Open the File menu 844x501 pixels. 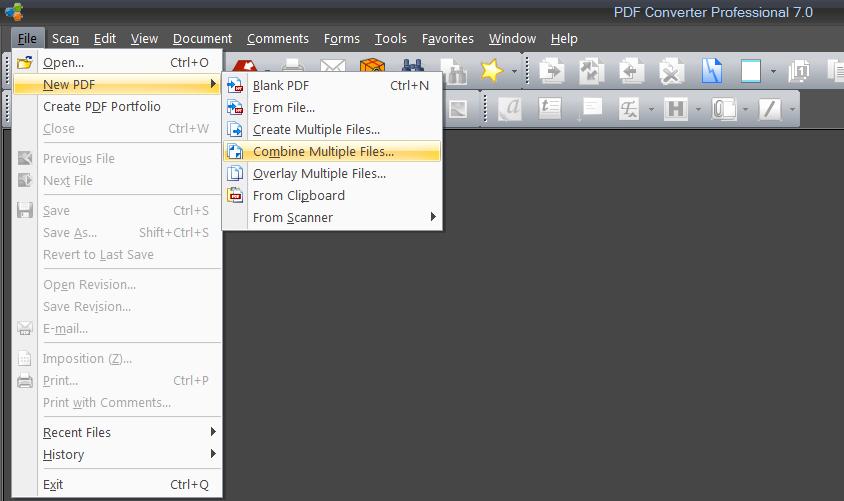coord(27,39)
